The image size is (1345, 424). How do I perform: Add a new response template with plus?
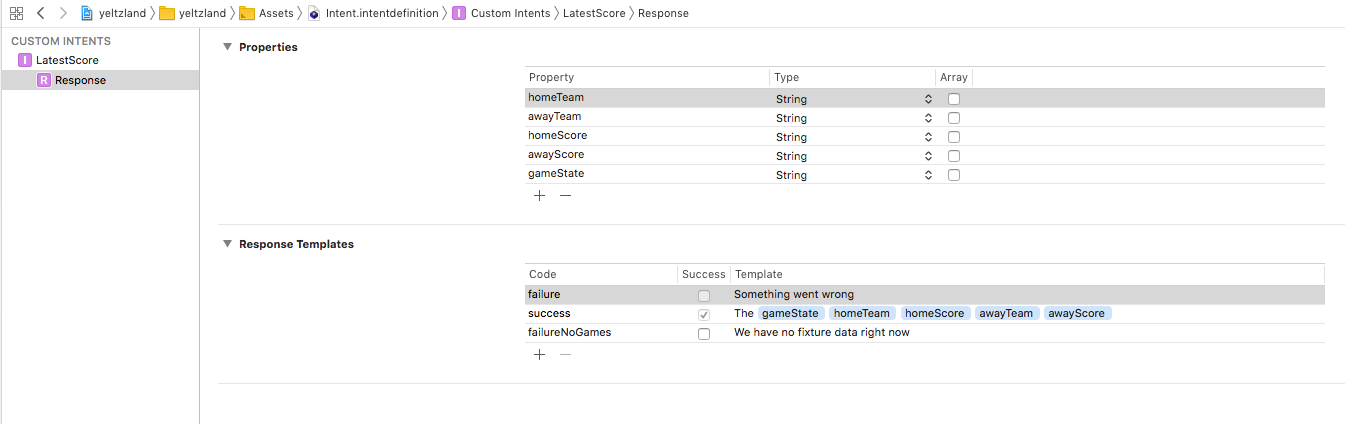point(539,354)
